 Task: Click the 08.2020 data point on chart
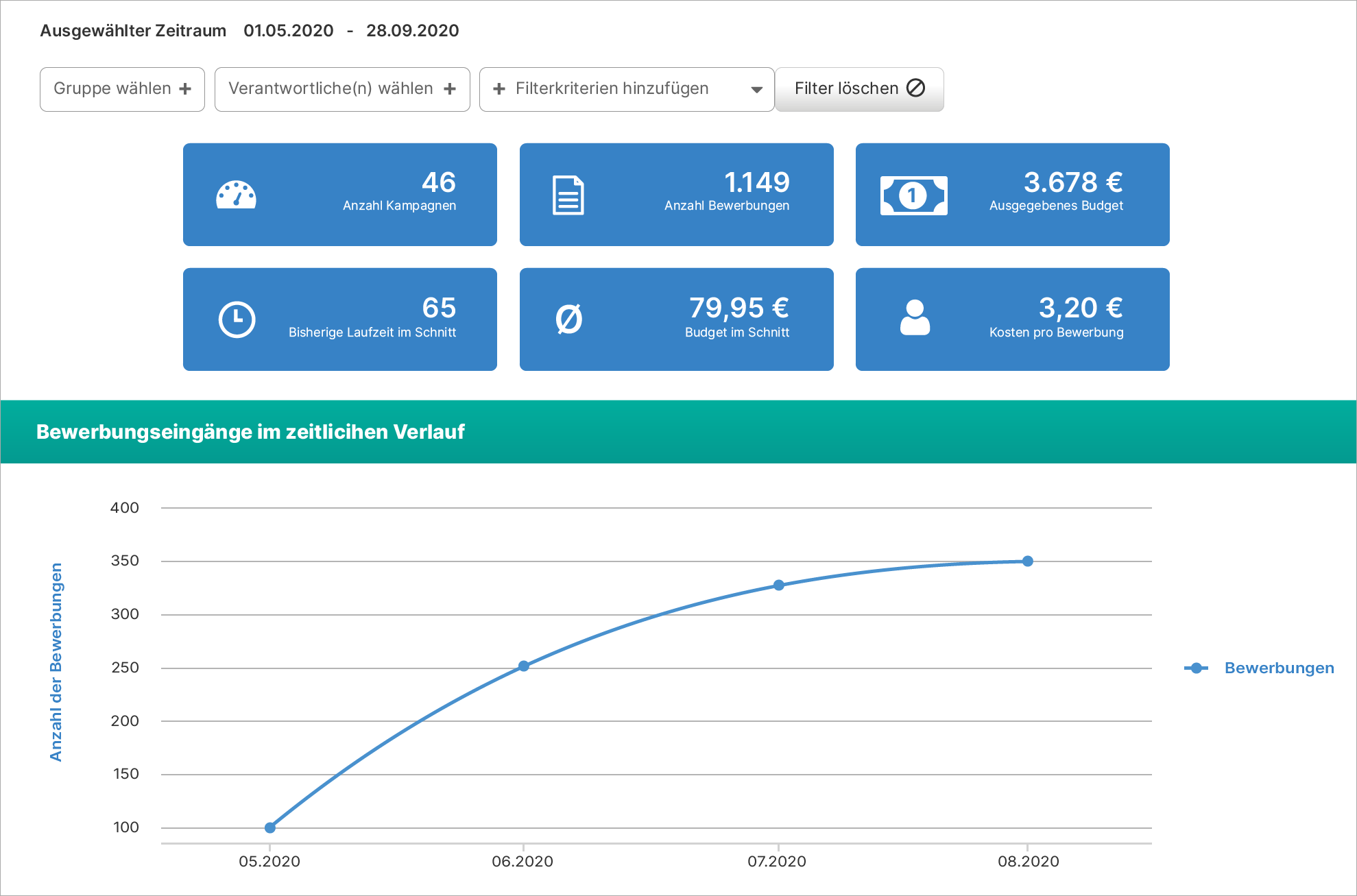coord(1028,561)
